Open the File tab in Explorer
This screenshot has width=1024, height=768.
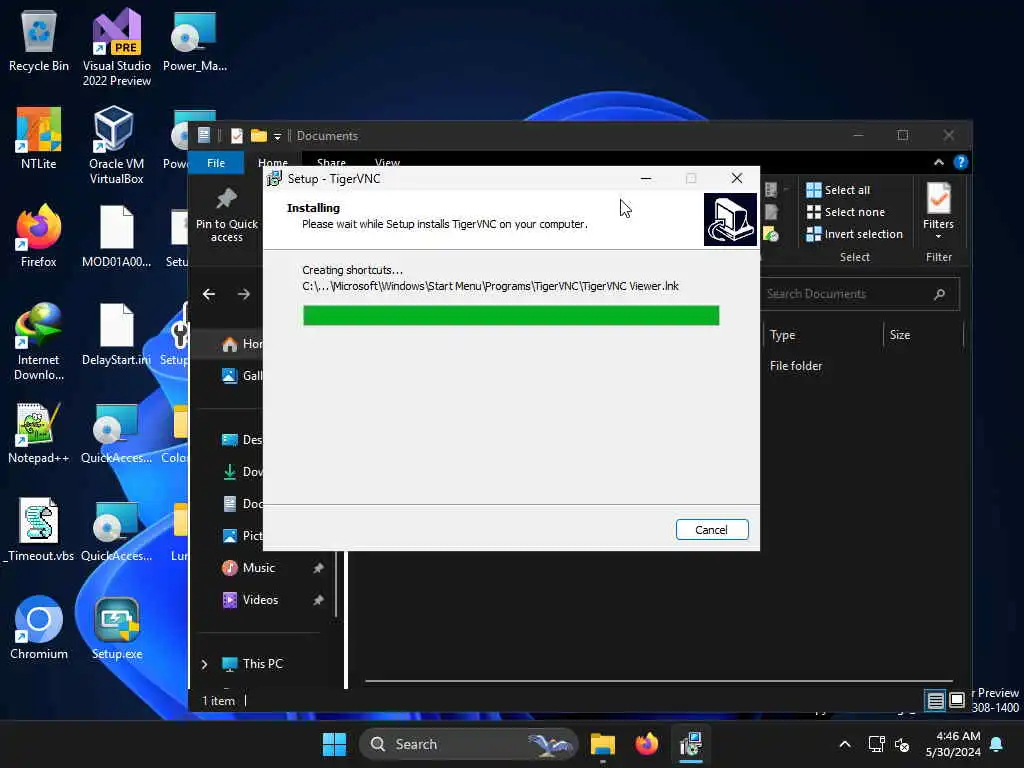216,163
